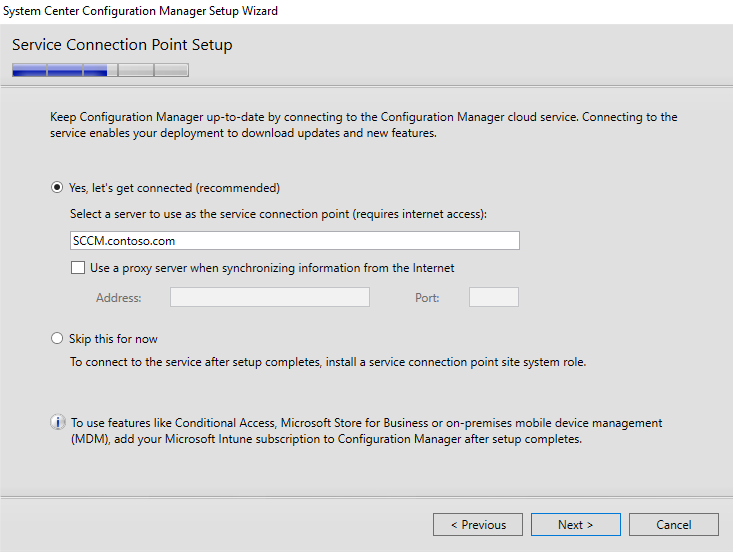This screenshot has height=552, width=733.
Task: Click the System Center Configuration Manager title
Action: coord(140,11)
